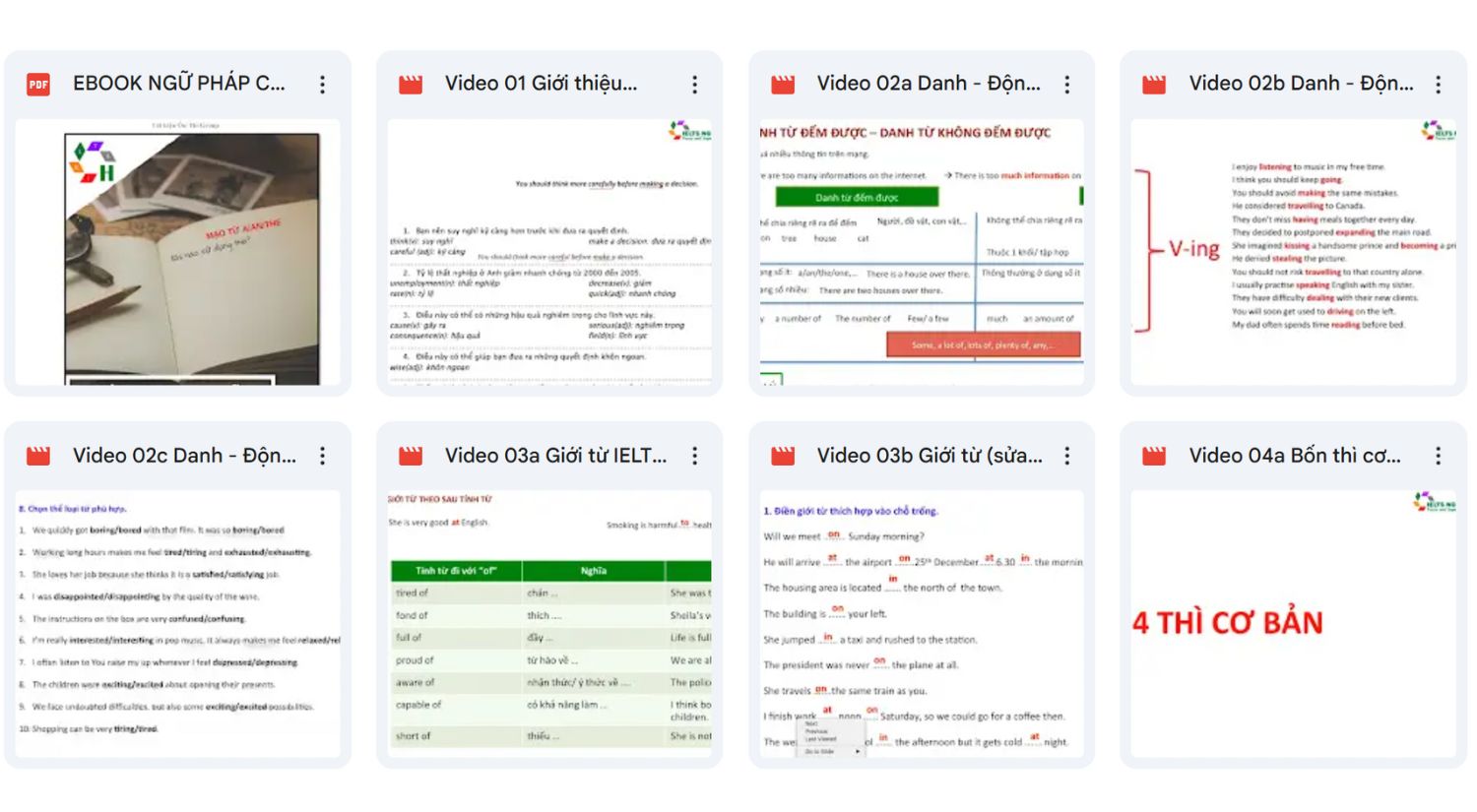Click the video icon on Video 01 card
Screen dimensions: 1477x812
click(x=411, y=85)
